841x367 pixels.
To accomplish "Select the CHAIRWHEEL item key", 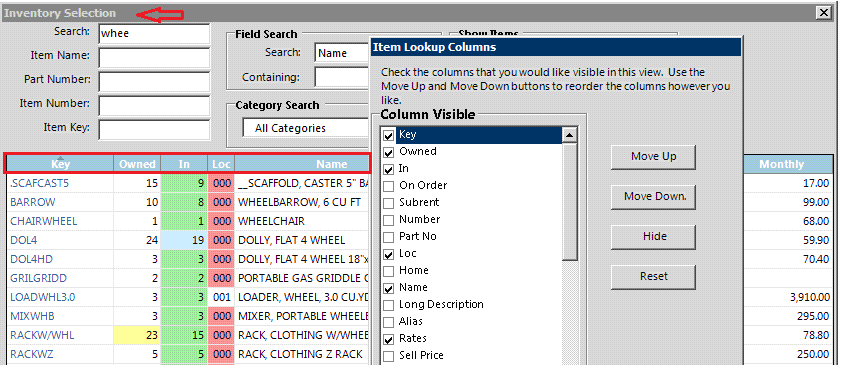I will click(x=43, y=221).
